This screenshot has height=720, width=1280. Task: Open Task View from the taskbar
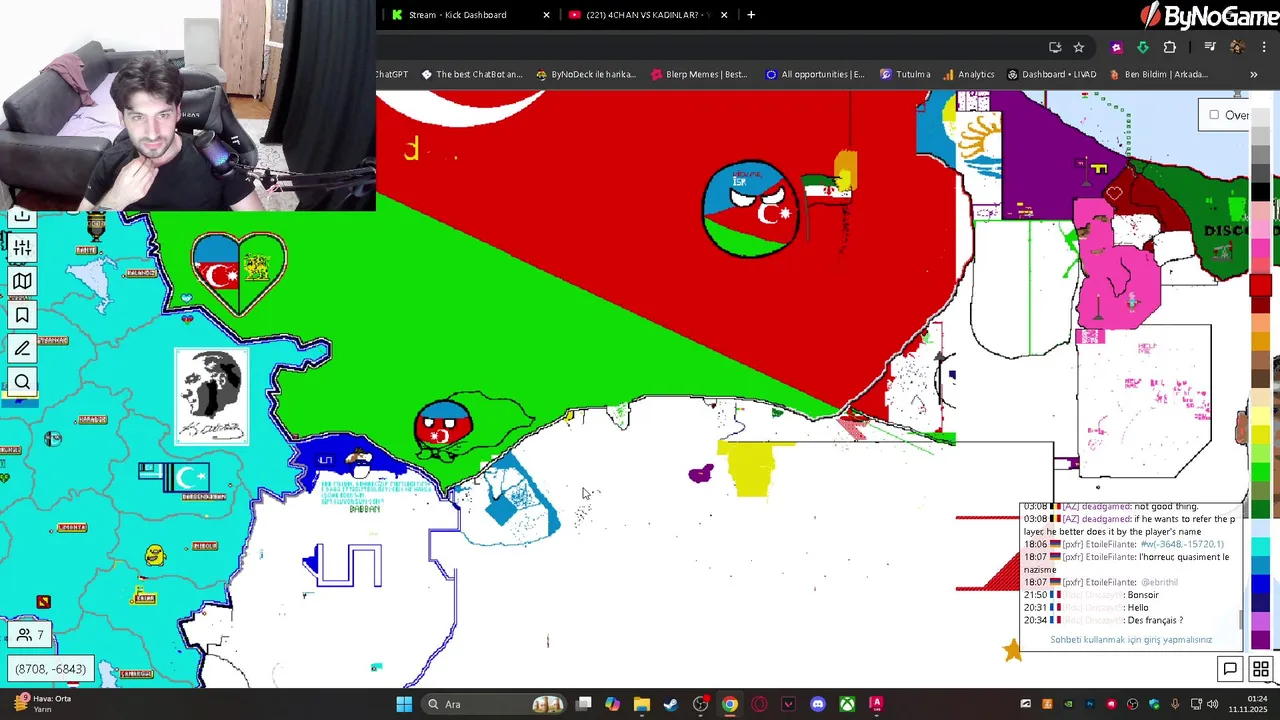point(584,704)
